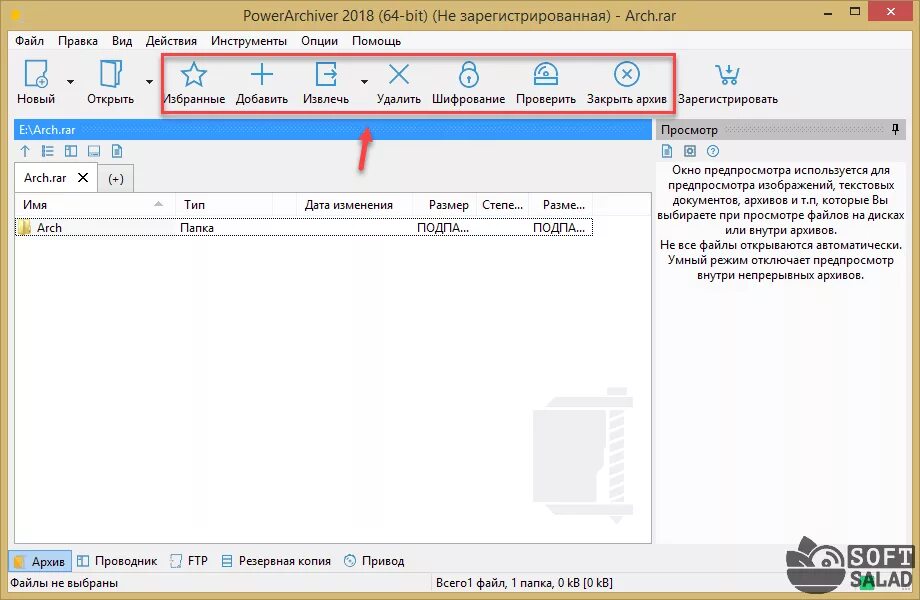This screenshot has height=600, width=920.
Task: Expand the Открыть button dropdown arrow
Action: point(149,82)
